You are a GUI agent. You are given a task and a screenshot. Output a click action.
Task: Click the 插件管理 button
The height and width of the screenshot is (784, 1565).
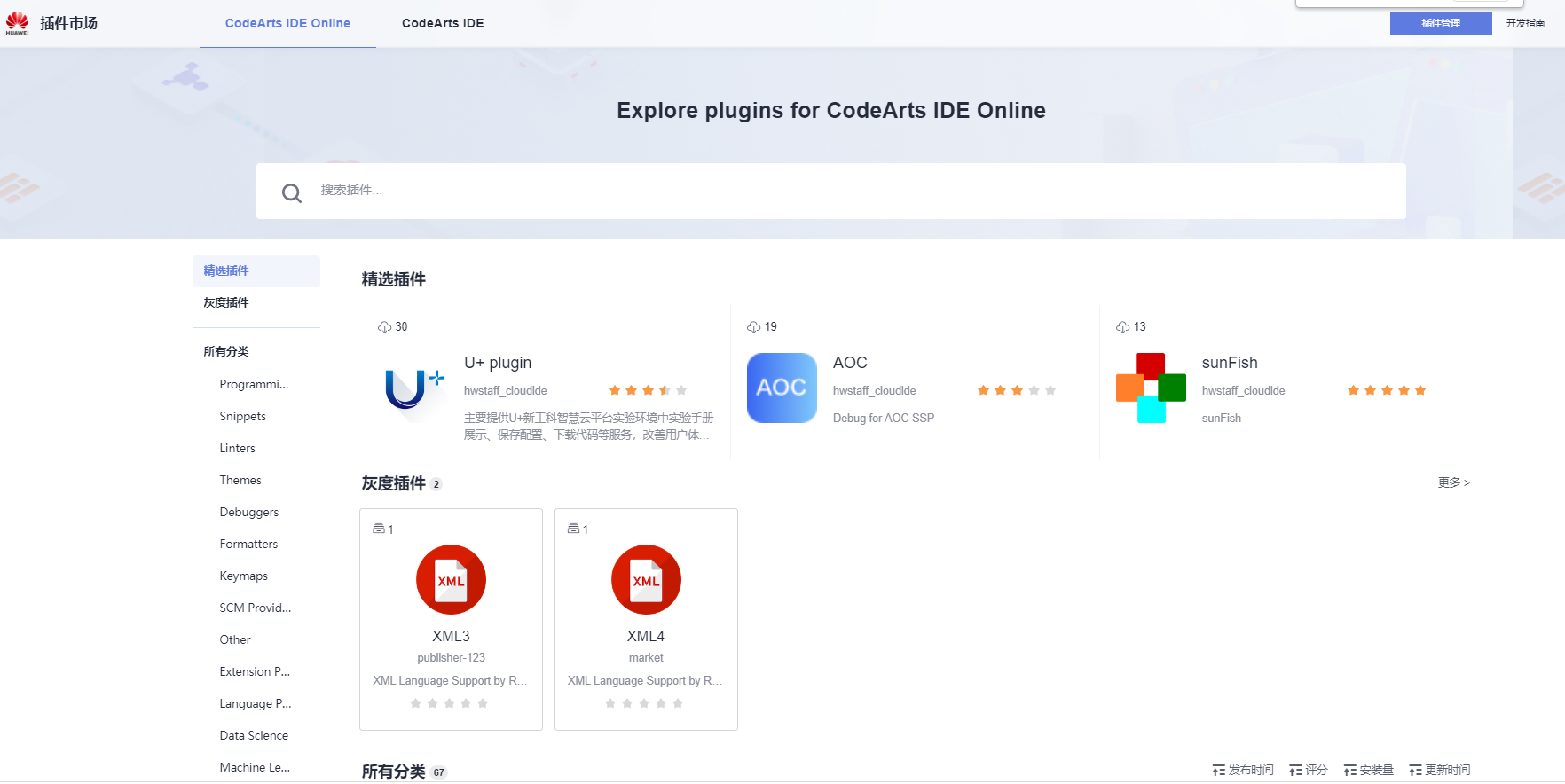point(1441,24)
